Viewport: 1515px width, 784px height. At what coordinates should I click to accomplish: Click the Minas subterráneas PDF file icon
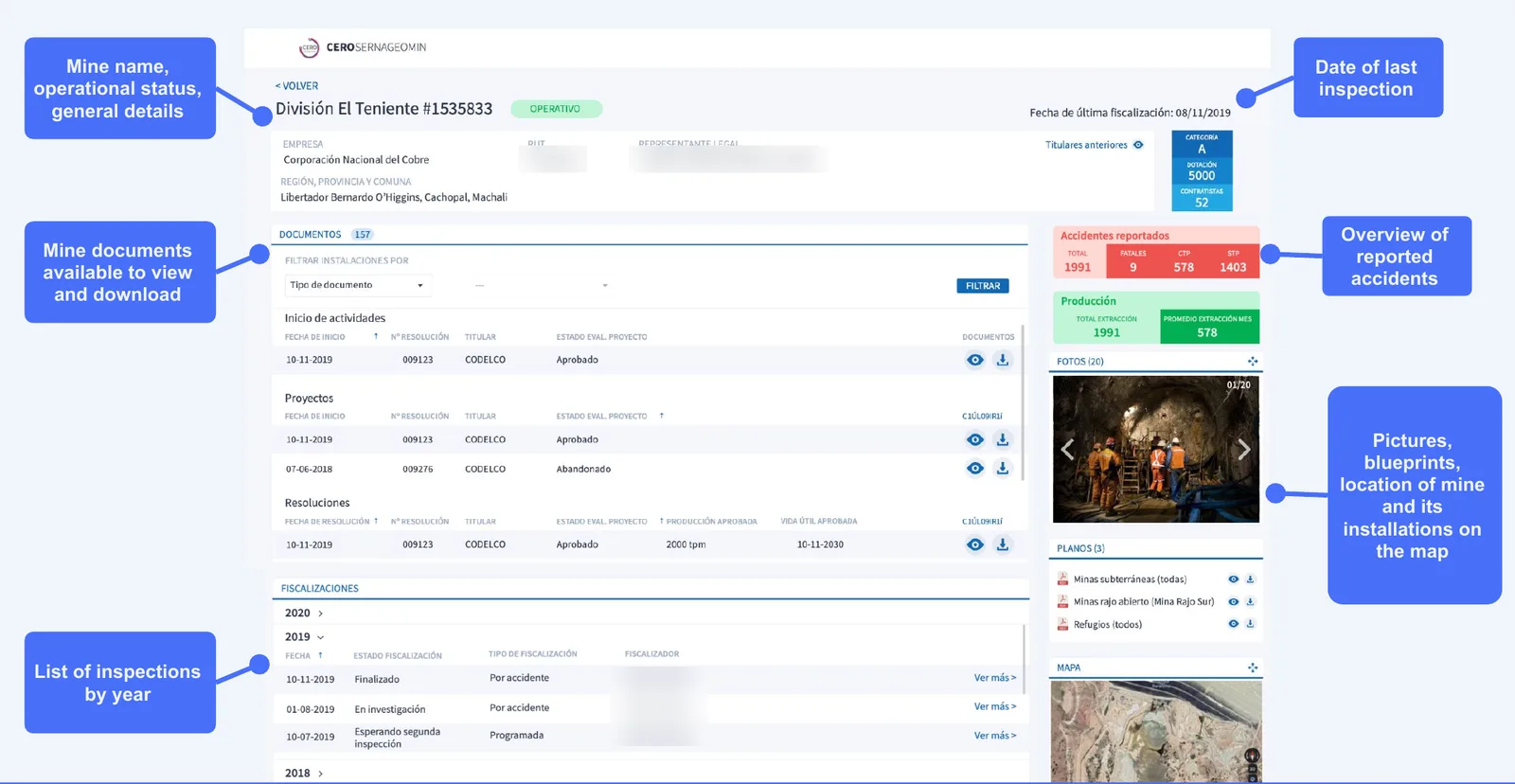click(x=1062, y=579)
